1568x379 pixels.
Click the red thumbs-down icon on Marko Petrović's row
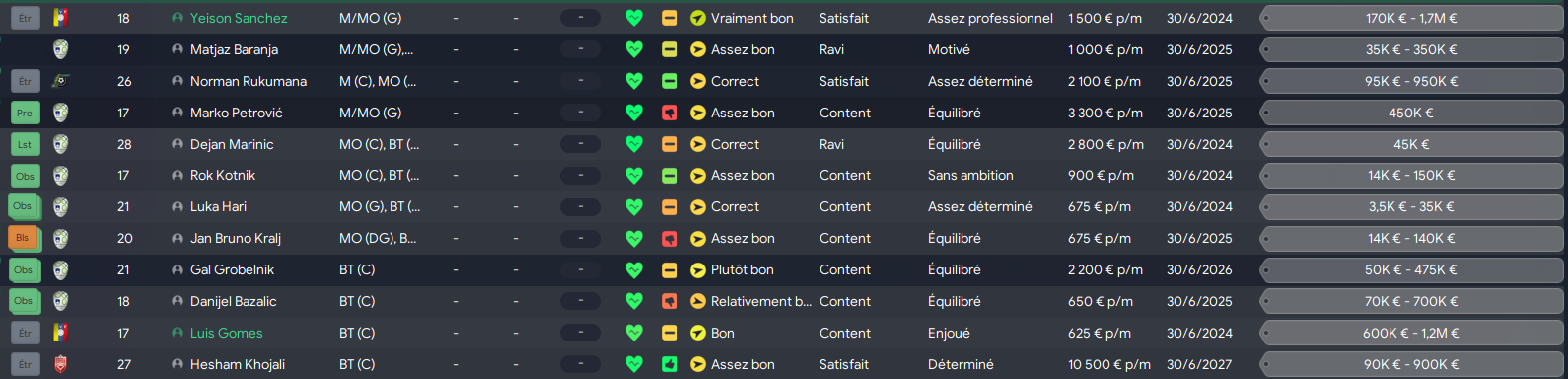pyautogui.click(x=670, y=113)
